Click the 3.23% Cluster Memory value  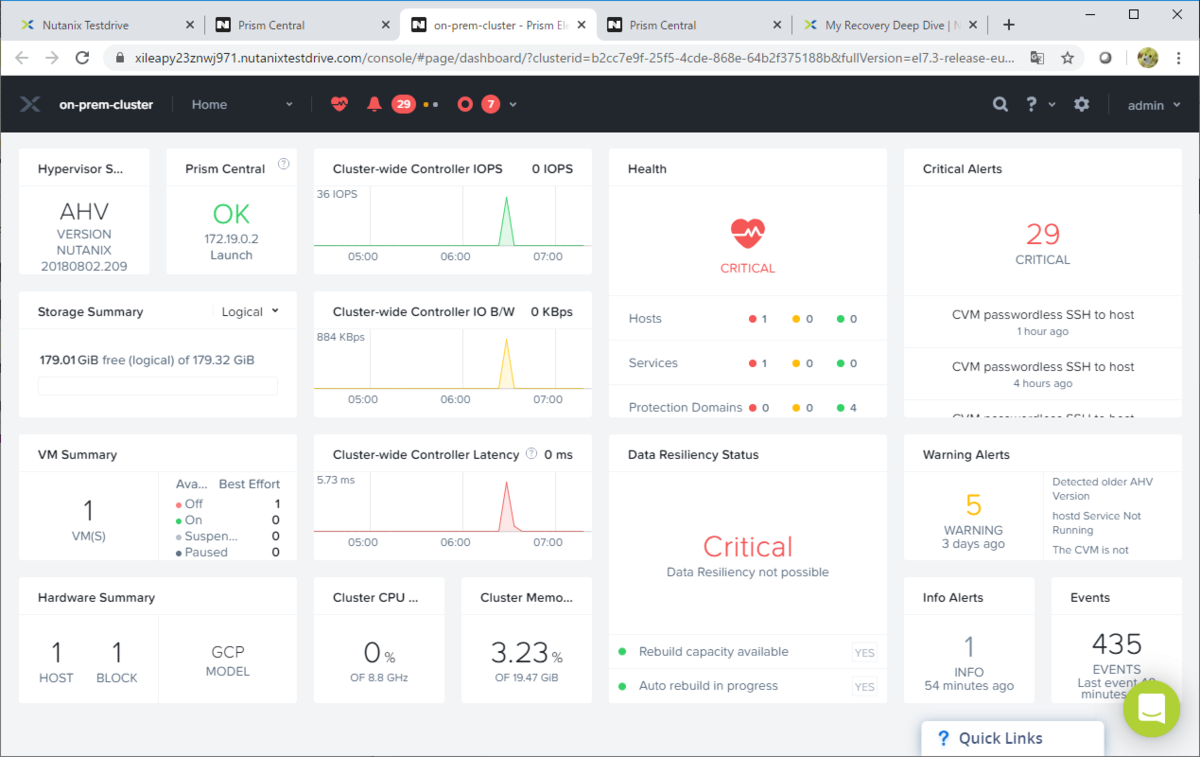coord(527,654)
